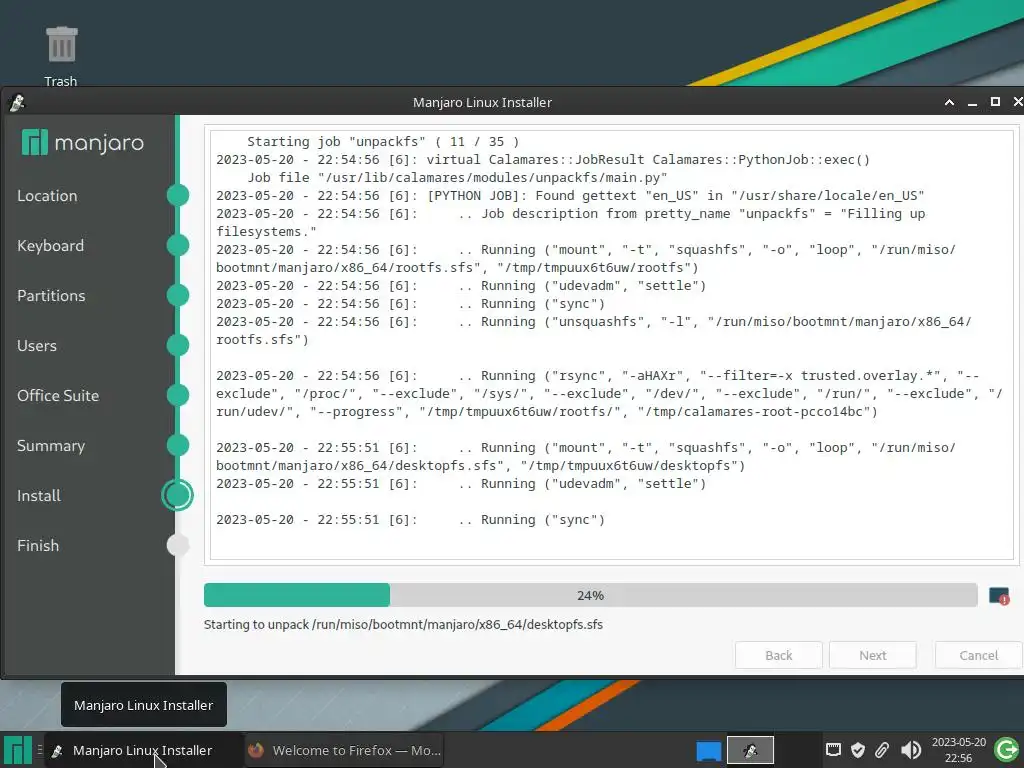Click the Firefox icon in taskbar
The image size is (1024, 768).
pos(256,750)
